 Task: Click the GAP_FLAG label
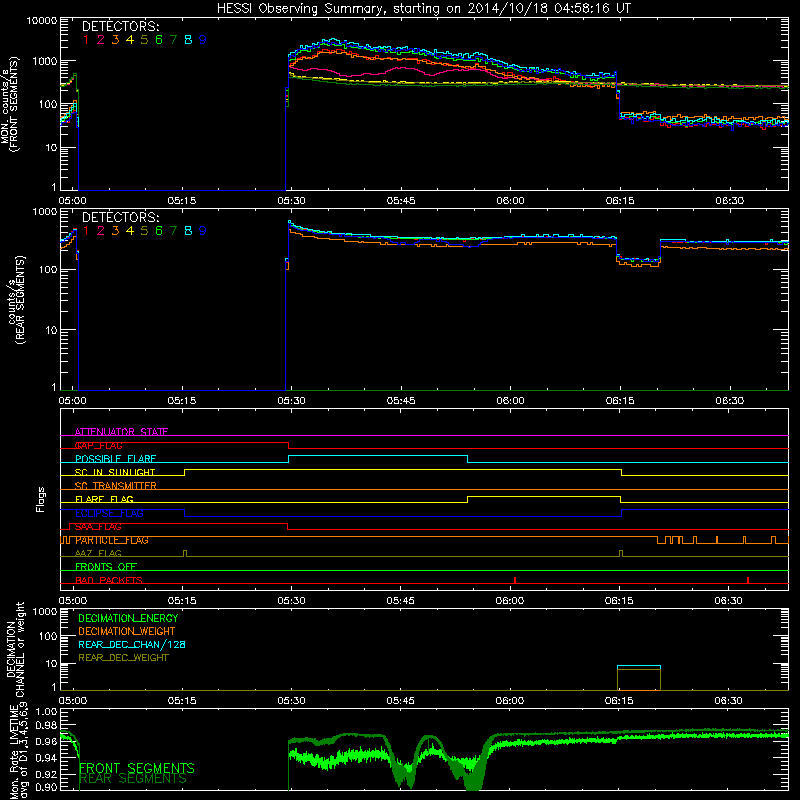[x=98, y=445]
